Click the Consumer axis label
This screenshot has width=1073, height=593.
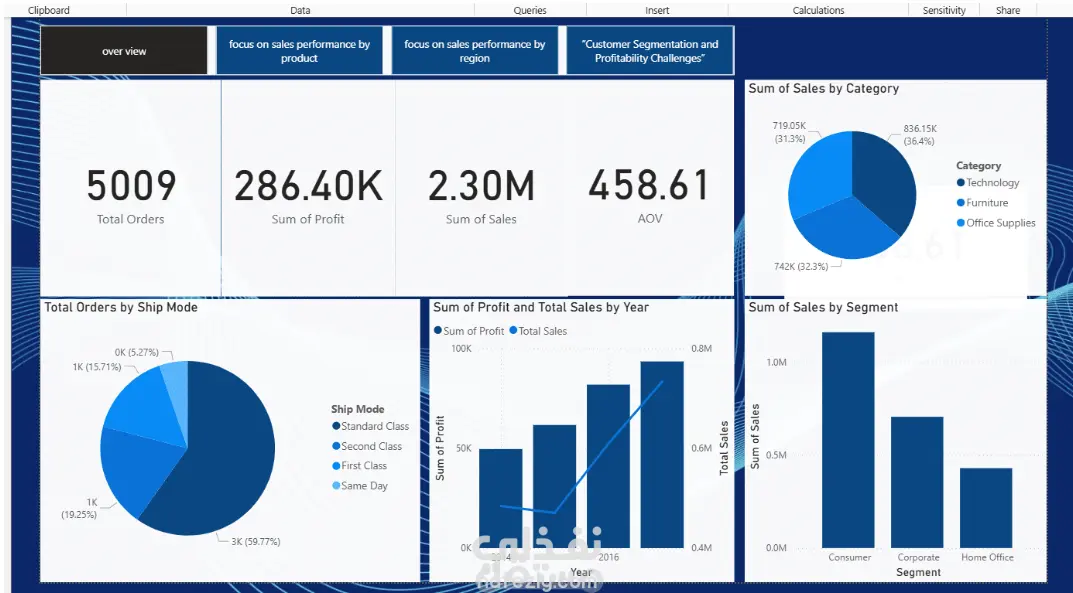(x=850, y=557)
